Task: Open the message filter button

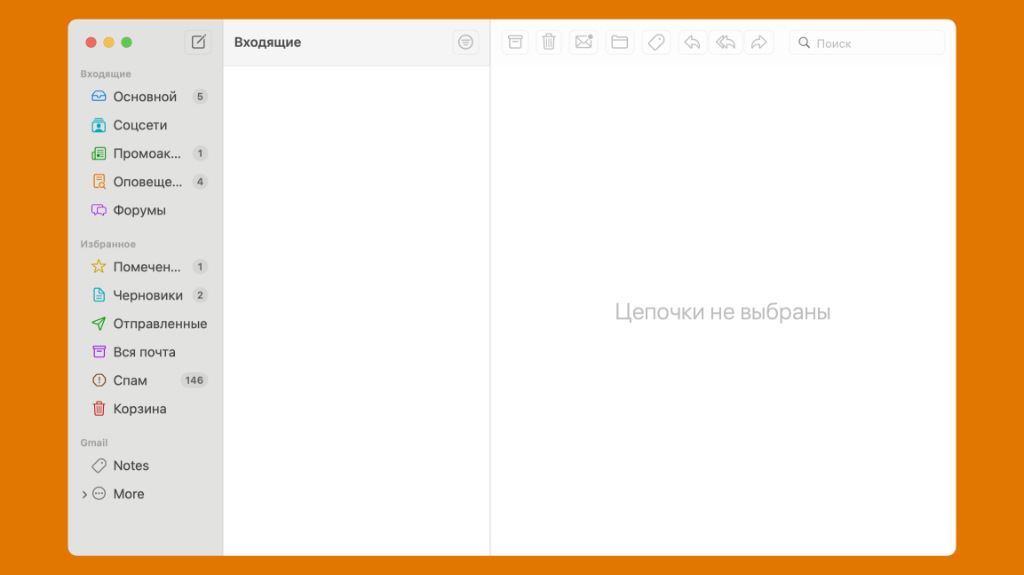Action: click(465, 42)
